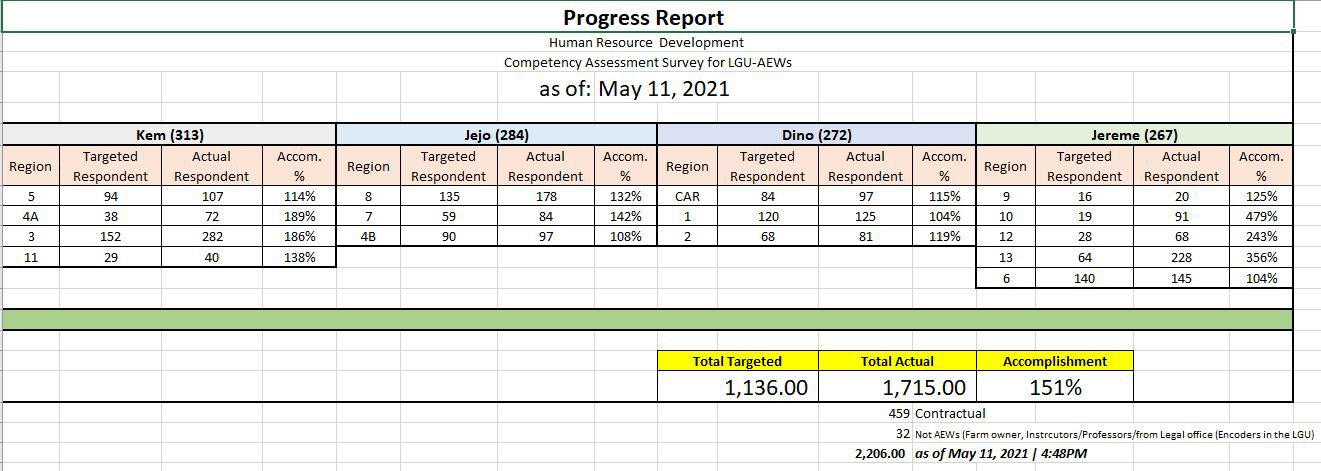Select the "Jereme (267)" group header
This screenshot has height=471, width=1321.
pyautogui.click(x=1134, y=135)
